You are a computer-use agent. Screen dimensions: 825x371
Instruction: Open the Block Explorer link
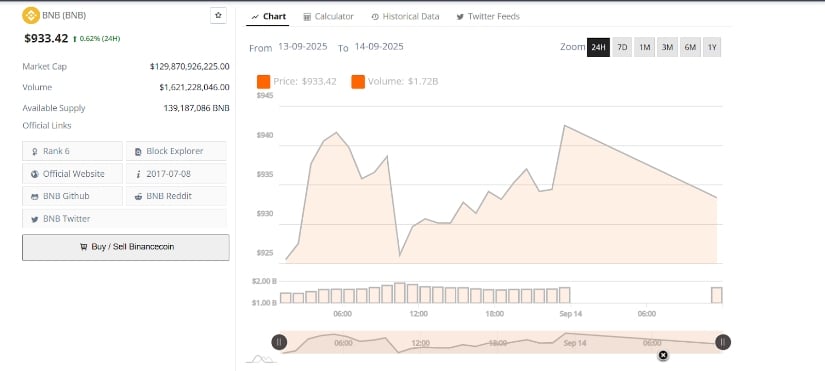coord(176,151)
